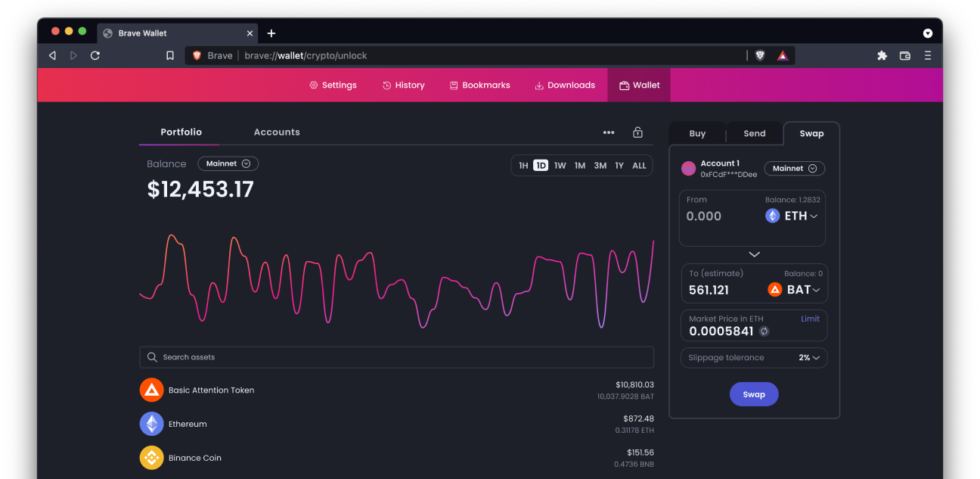Click the wallet icon in browser toolbar
This screenshot has height=479, width=980.
(x=905, y=56)
